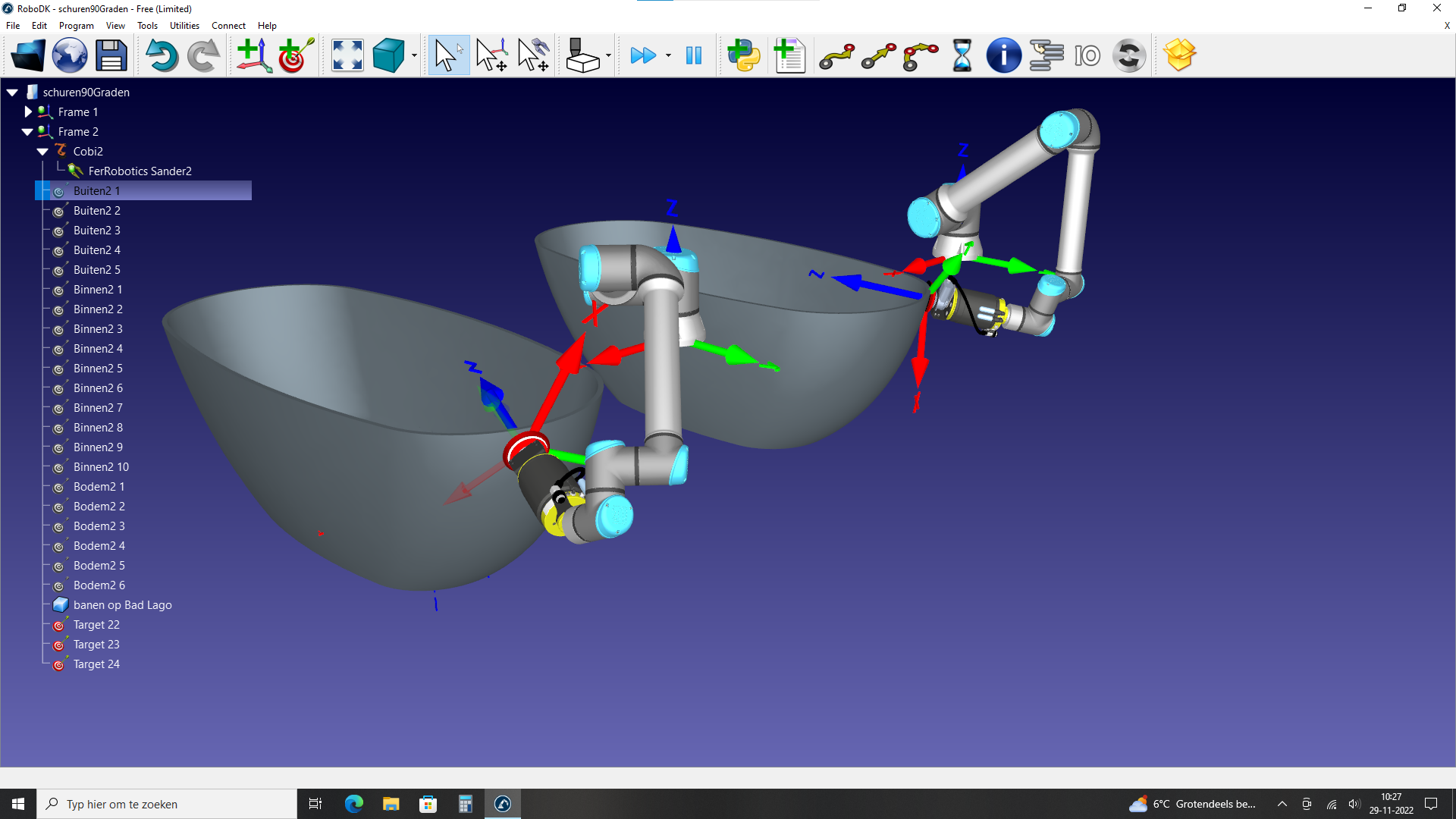Image resolution: width=1456 pixels, height=819 pixels.
Task: Click the Windows taskbar search box
Action: pyautogui.click(x=167, y=804)
